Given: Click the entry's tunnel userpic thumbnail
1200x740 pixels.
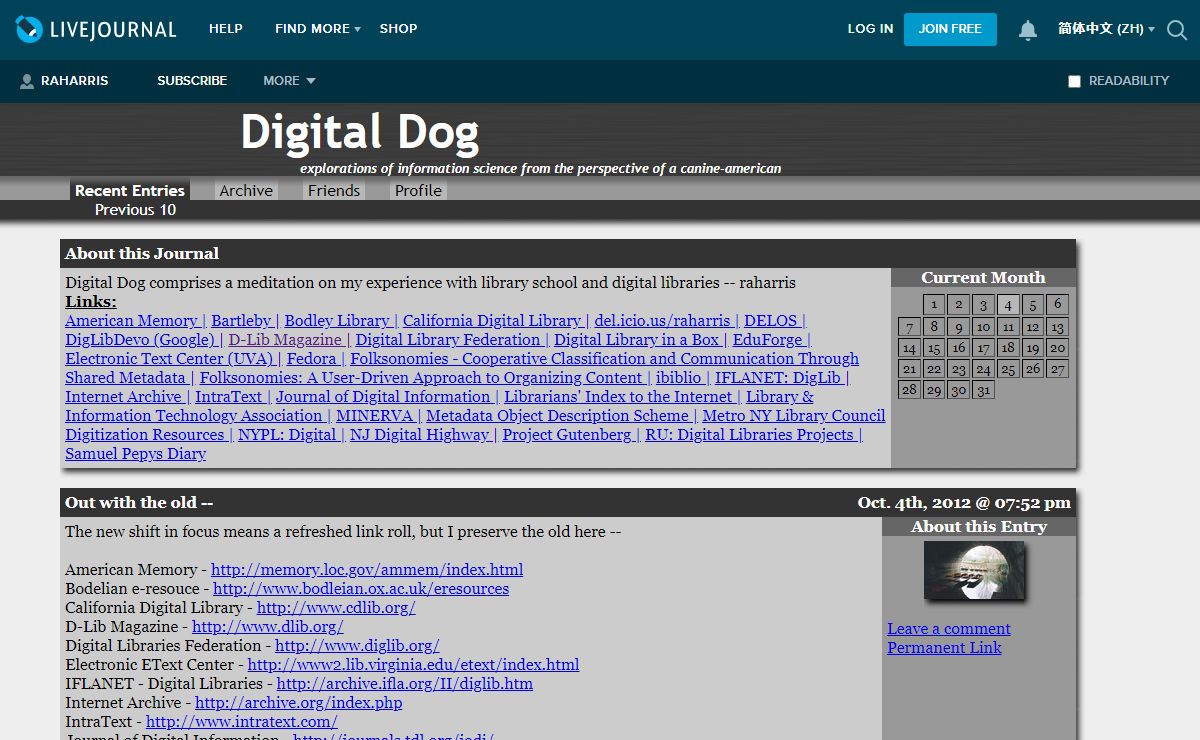Looking at the screenshot, I should (974, 570).
